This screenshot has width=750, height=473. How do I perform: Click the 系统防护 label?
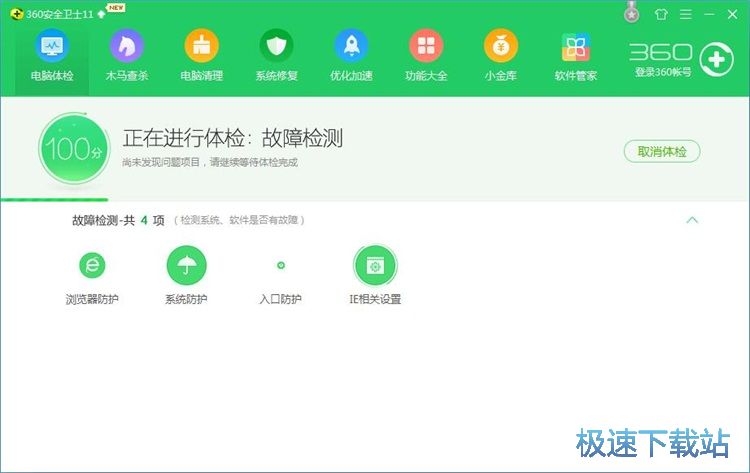[186, 299]
